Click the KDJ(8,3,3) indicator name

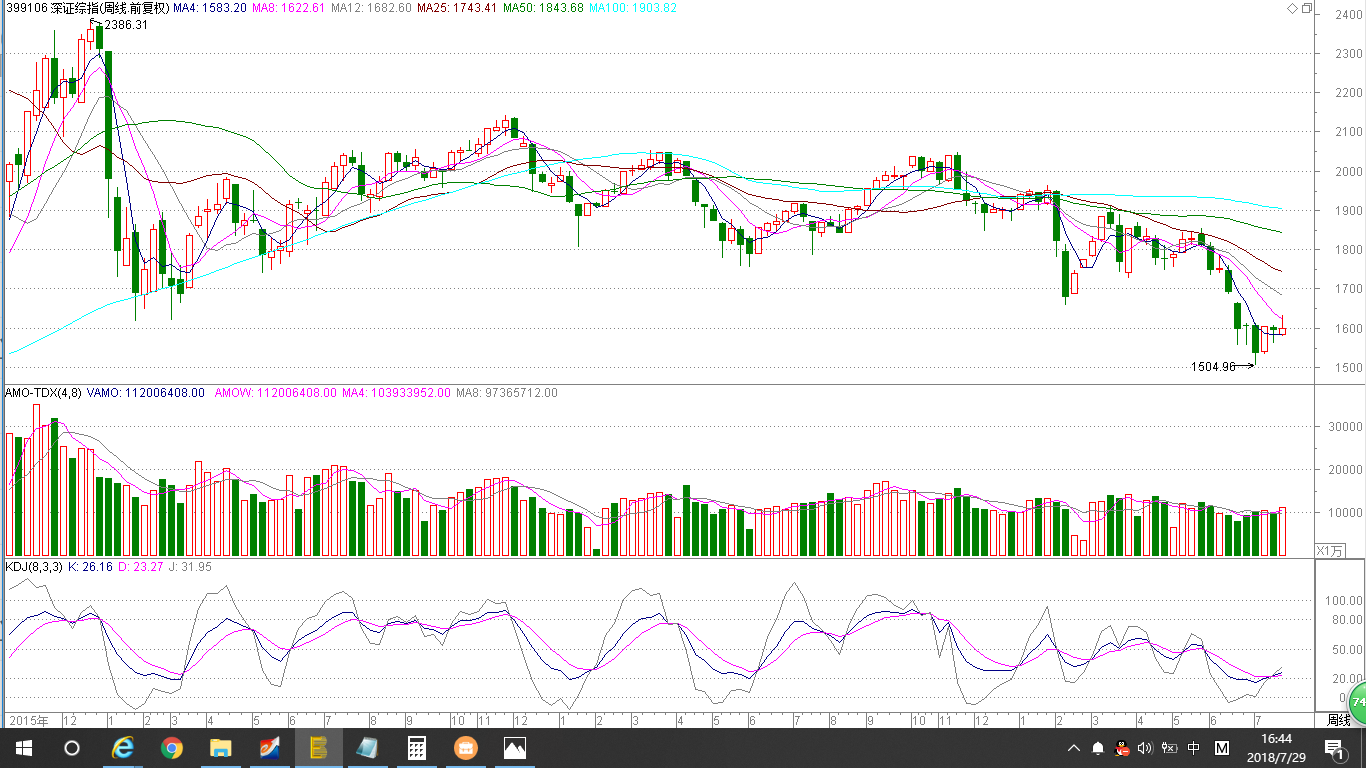[34, 566]
